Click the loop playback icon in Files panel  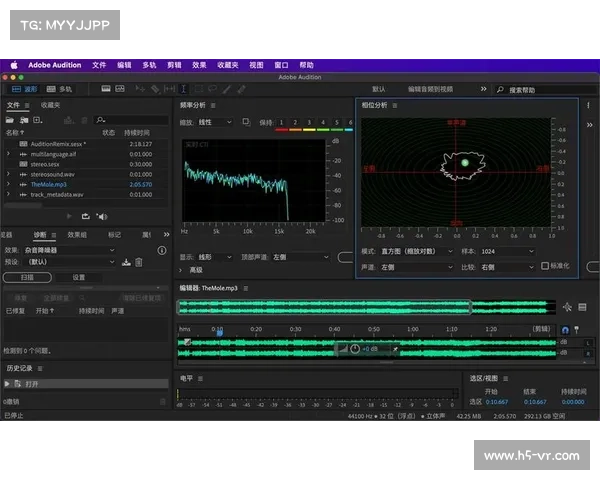click(x=86, y=216)
